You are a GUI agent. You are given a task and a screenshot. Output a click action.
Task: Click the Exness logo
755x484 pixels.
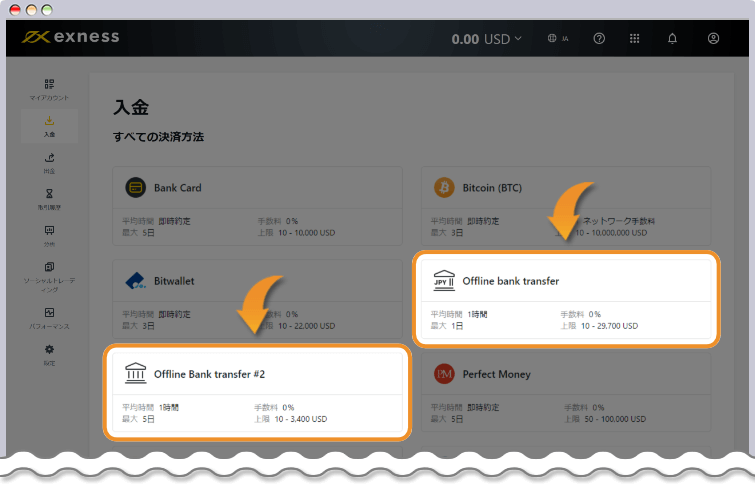(70, 37)
